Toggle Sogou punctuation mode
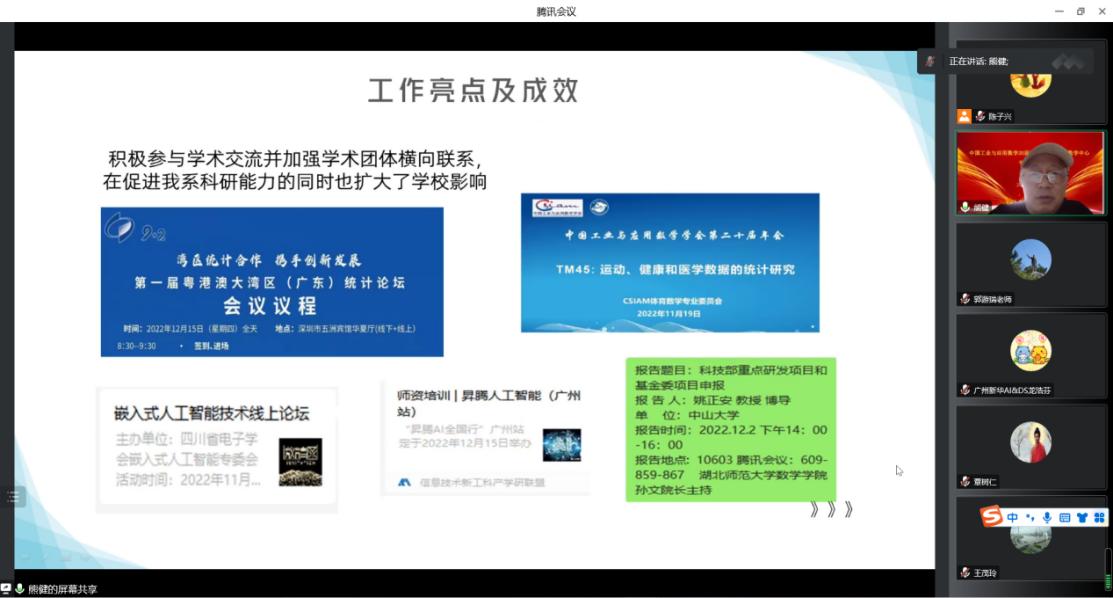The image size is (1113, 598). click(1029, 517)
